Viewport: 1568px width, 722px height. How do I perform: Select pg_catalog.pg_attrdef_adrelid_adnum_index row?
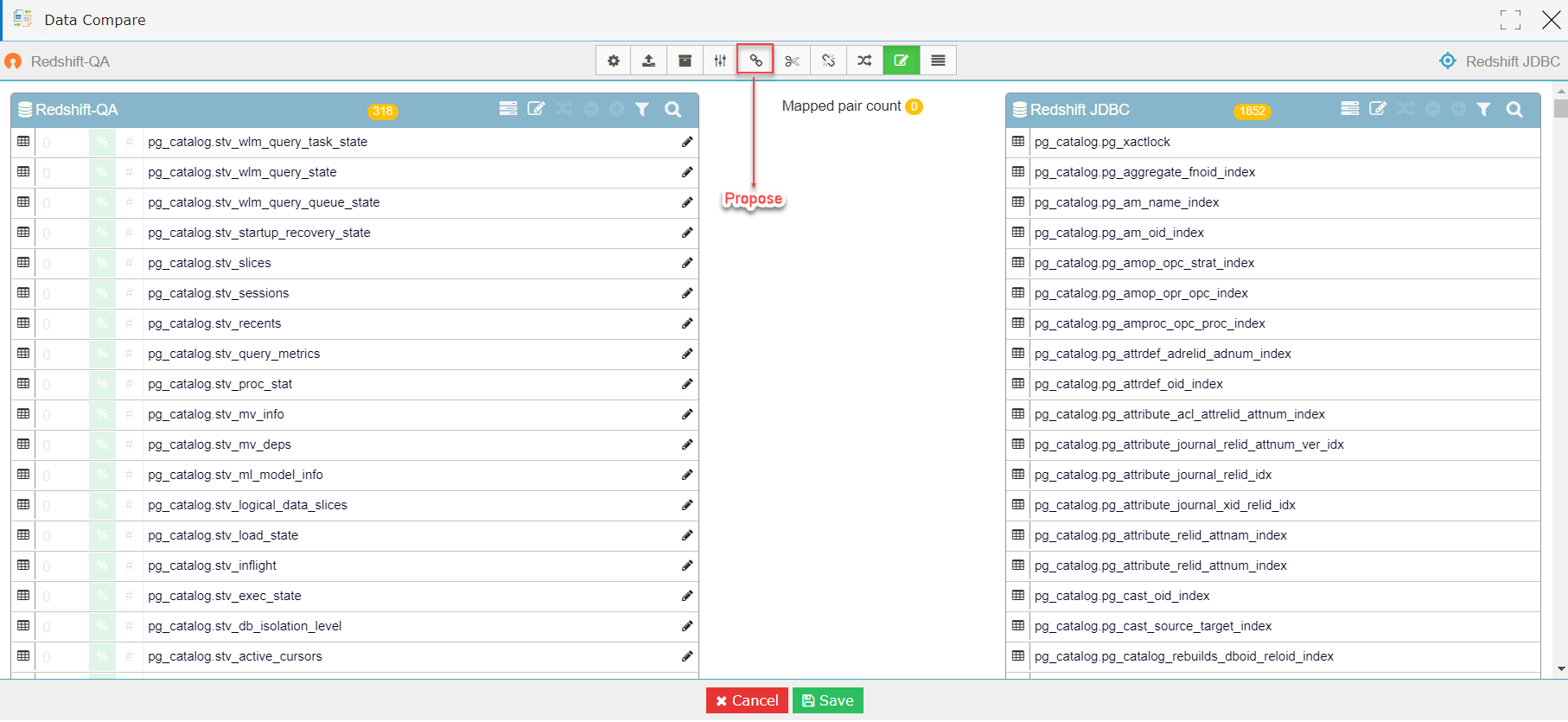point(1273,354)
